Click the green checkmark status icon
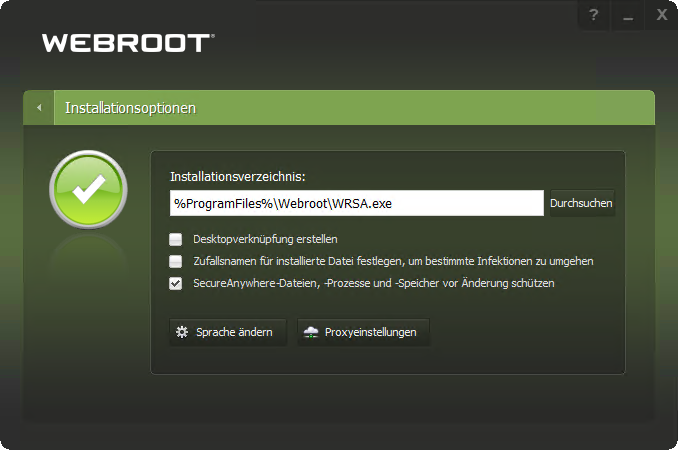This screenshot has height=450, width=678. point(89,189)
